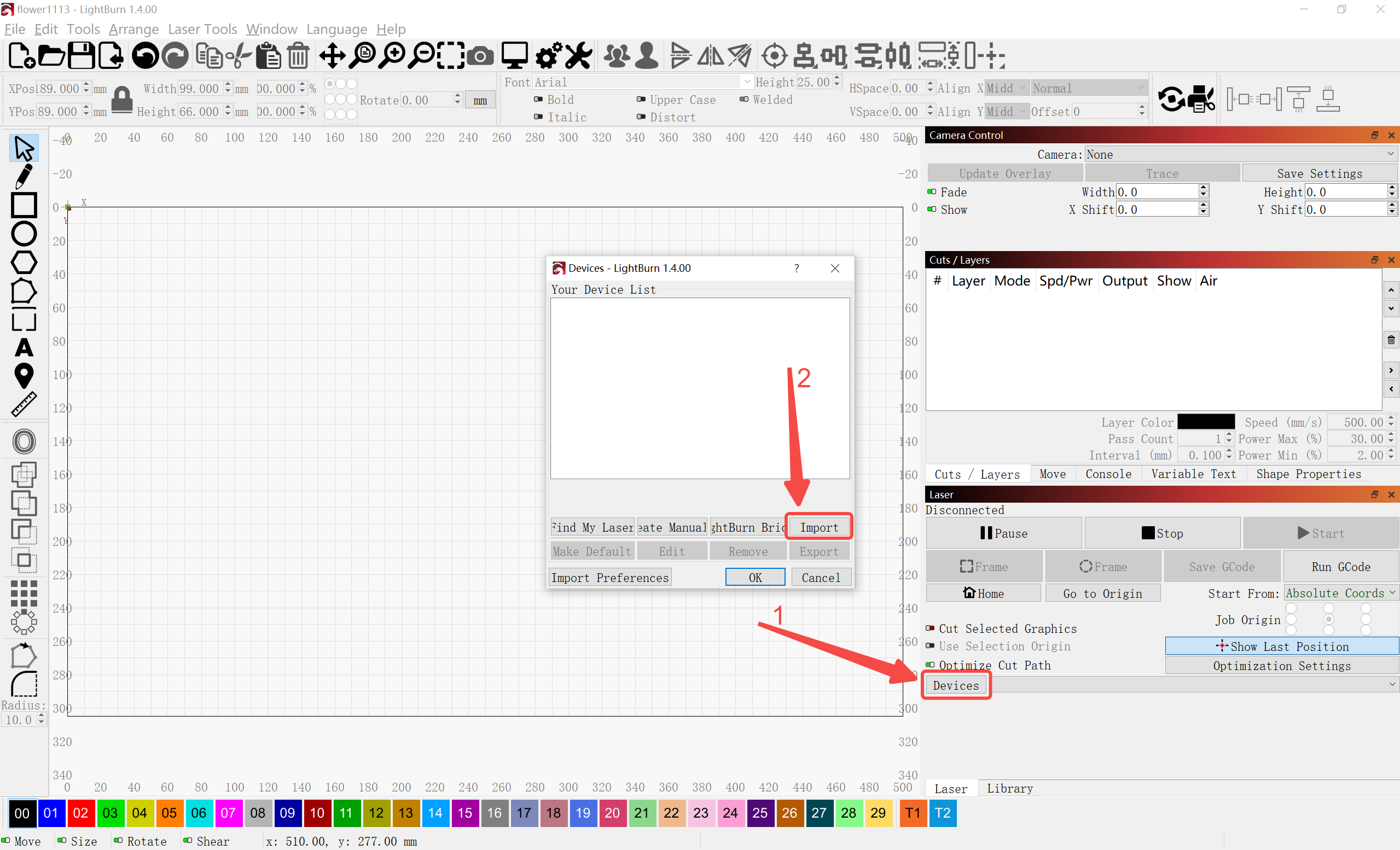Click the Grid Array tool
Image resolution: width=1400 pixels, height=850 pixels.
pyautogui.click(x=24, y=593)
